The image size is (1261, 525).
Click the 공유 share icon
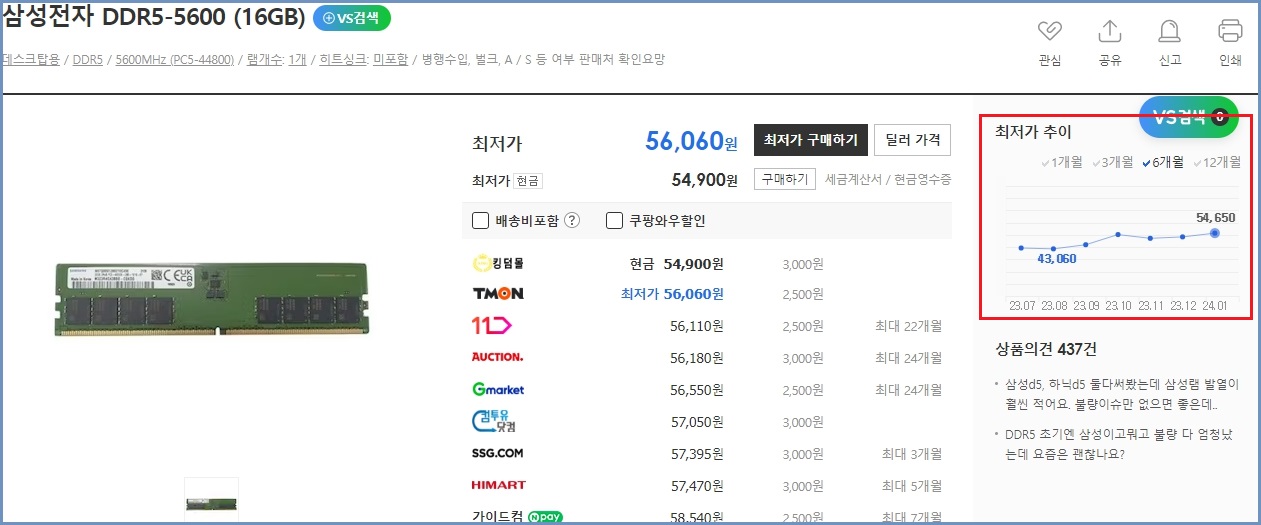pos(1109,31)
